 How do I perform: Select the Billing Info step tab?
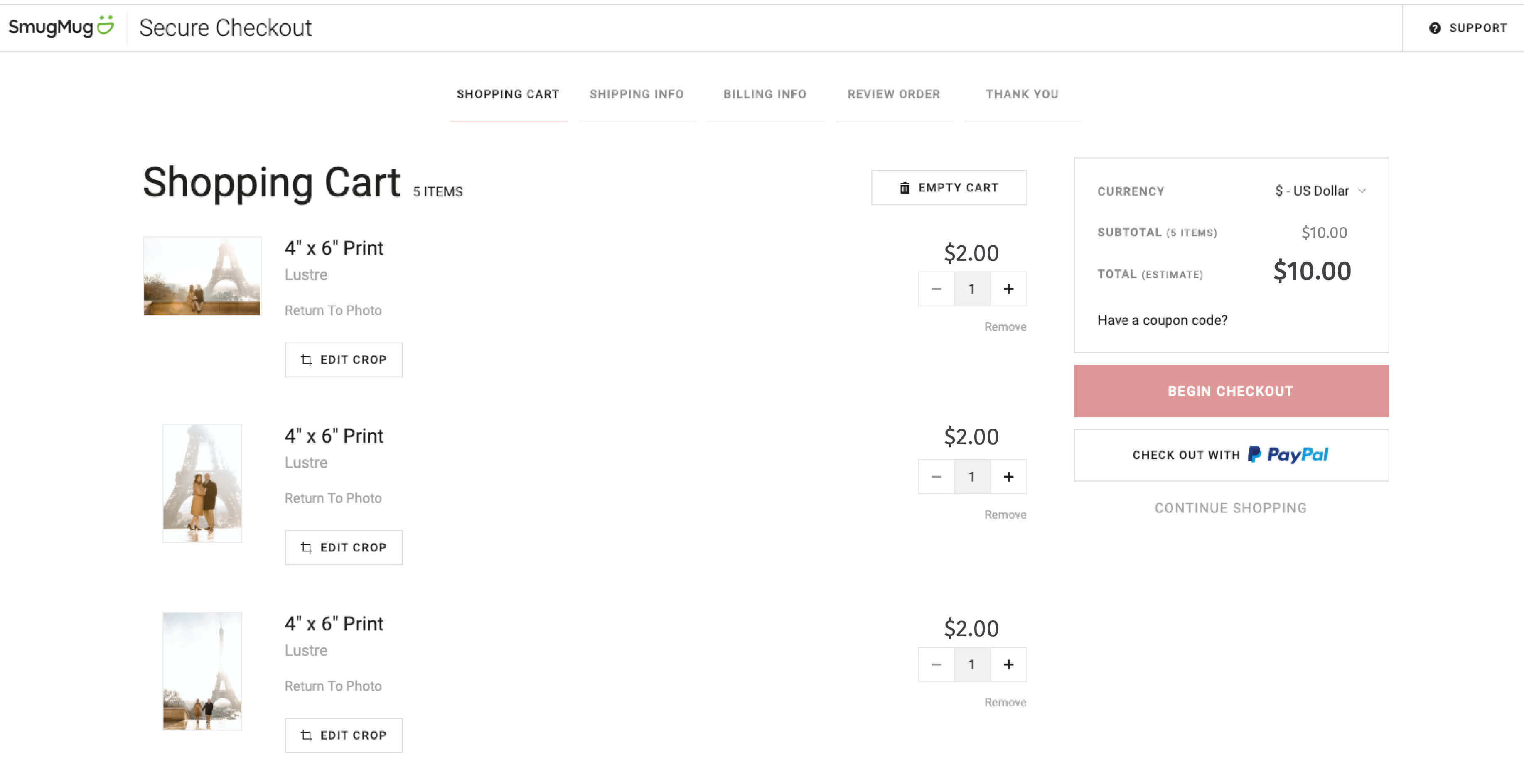pos(765,95)
